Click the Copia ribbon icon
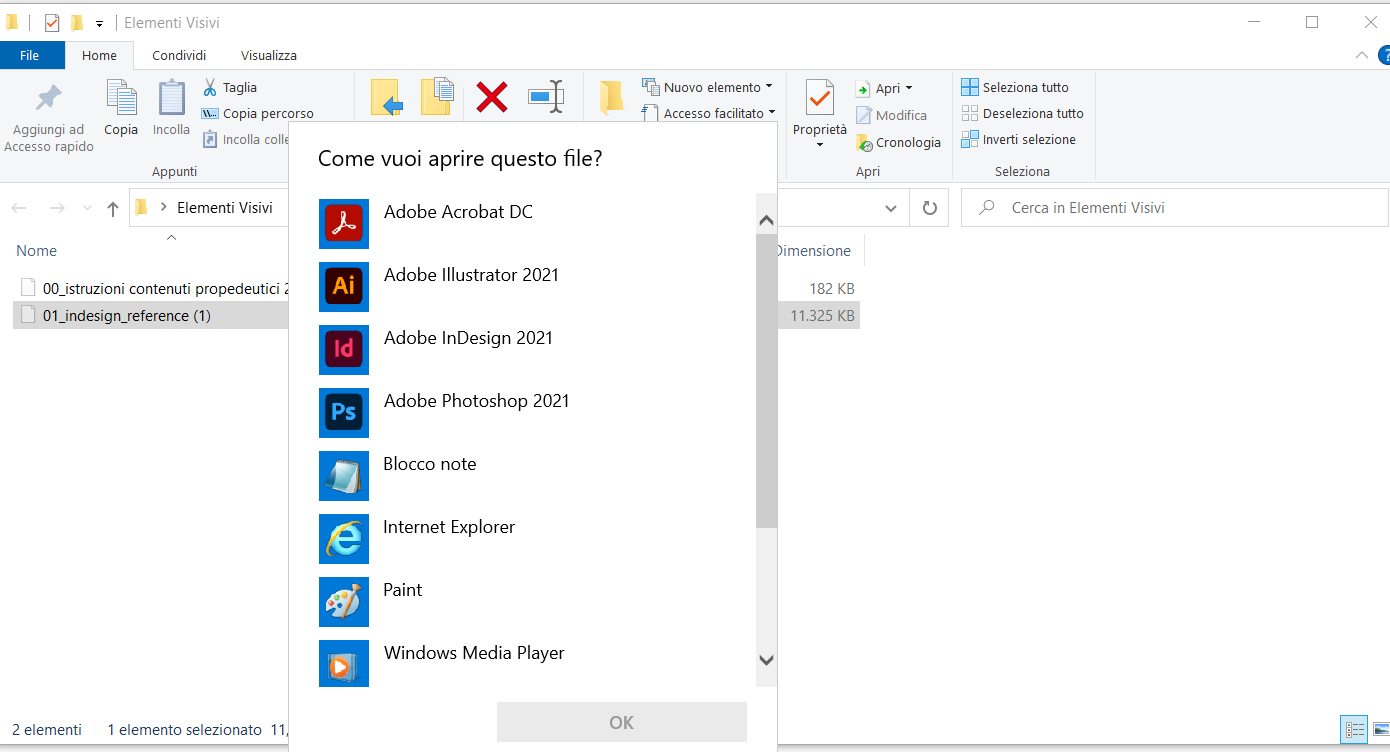This screenshot has height=752, width=1390. click(121, 98)
